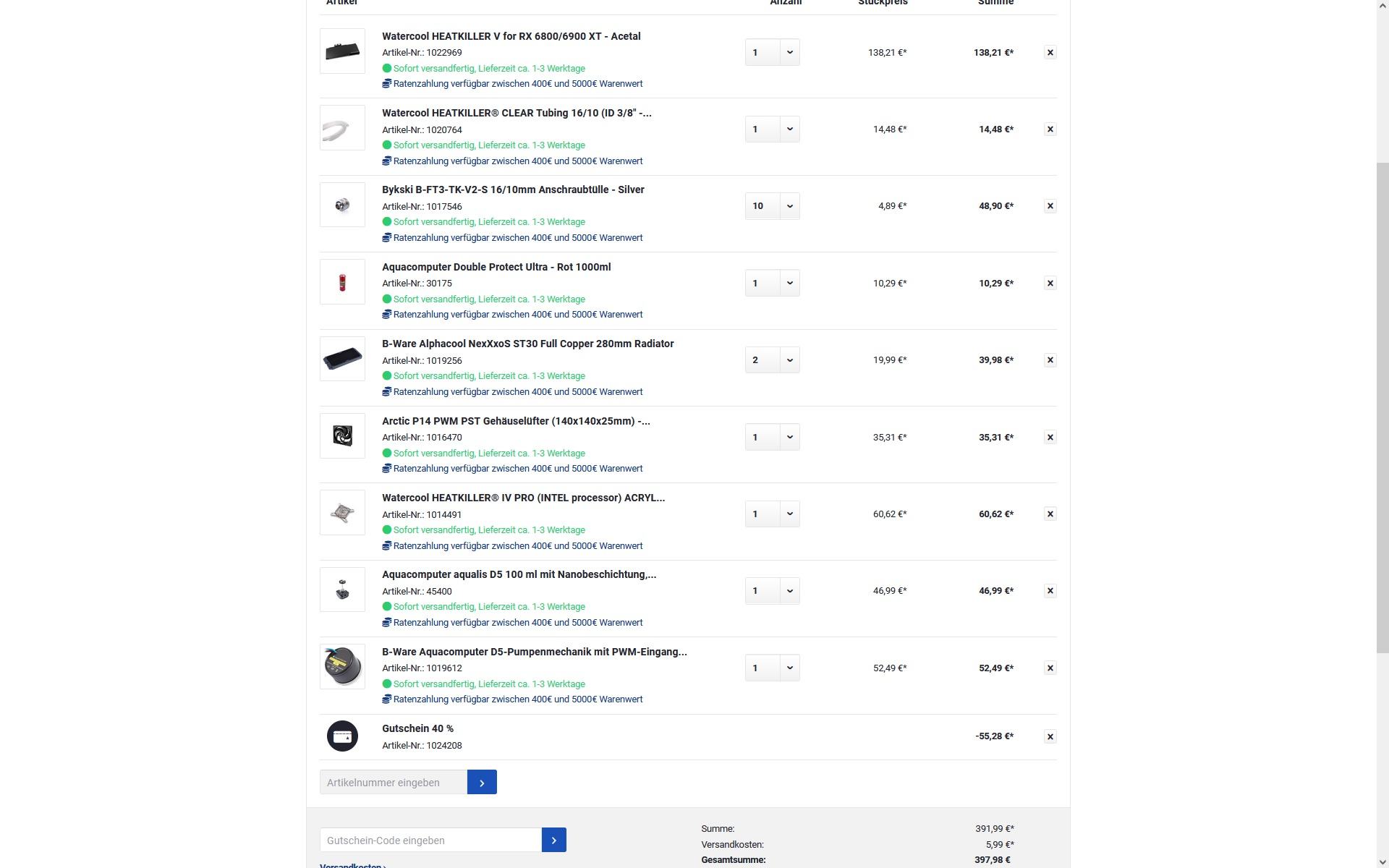
Task: Open the Watercool HEATKILLER IV PRO product page
Action: pyautogui.click(x=523, y=498)
